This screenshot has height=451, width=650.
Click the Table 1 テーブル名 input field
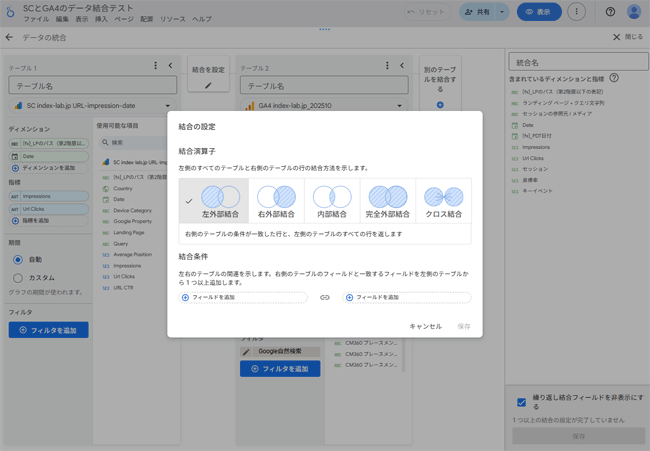tap(92, 85)
